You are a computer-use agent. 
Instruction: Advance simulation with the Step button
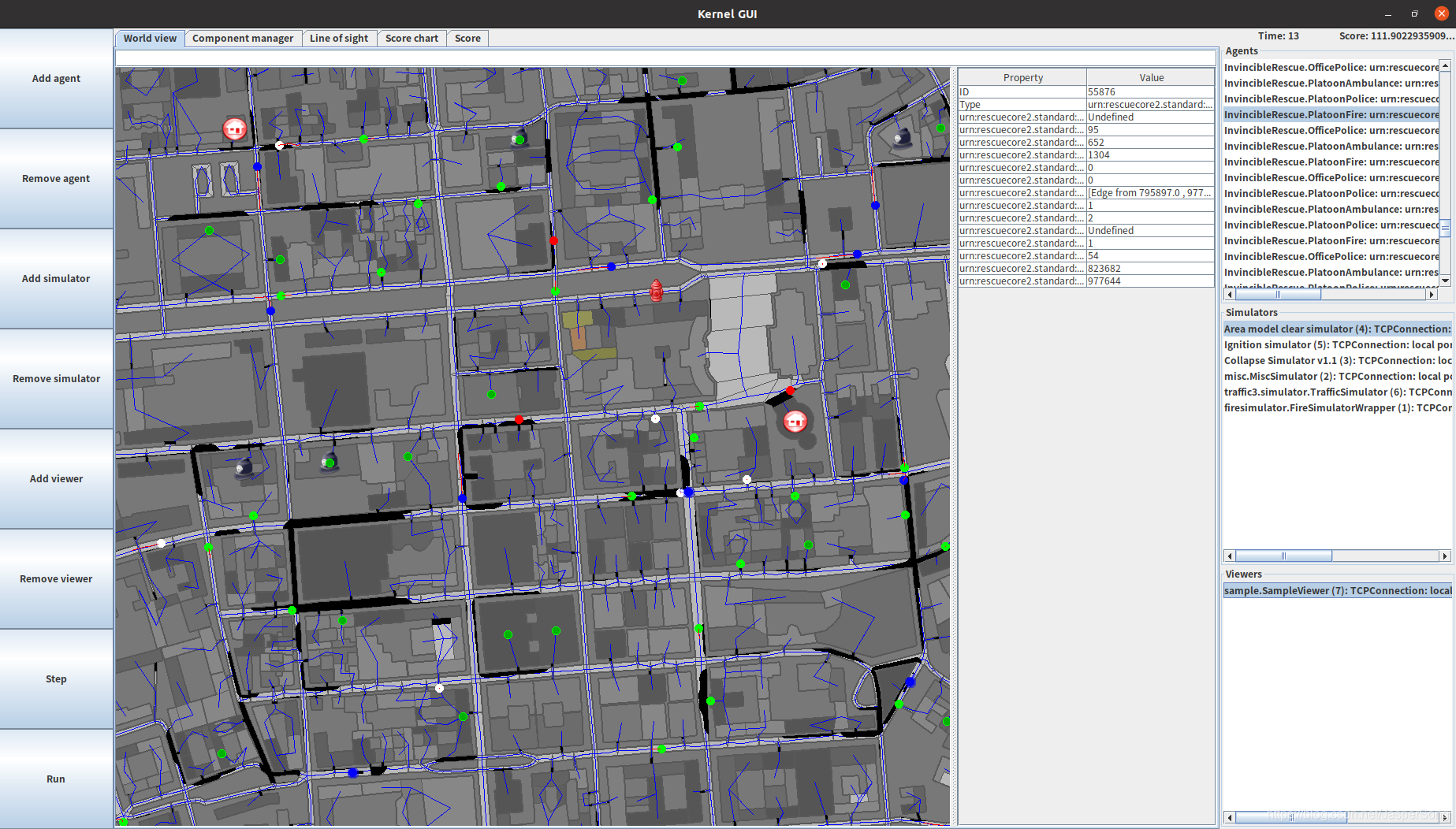point(56,679)
